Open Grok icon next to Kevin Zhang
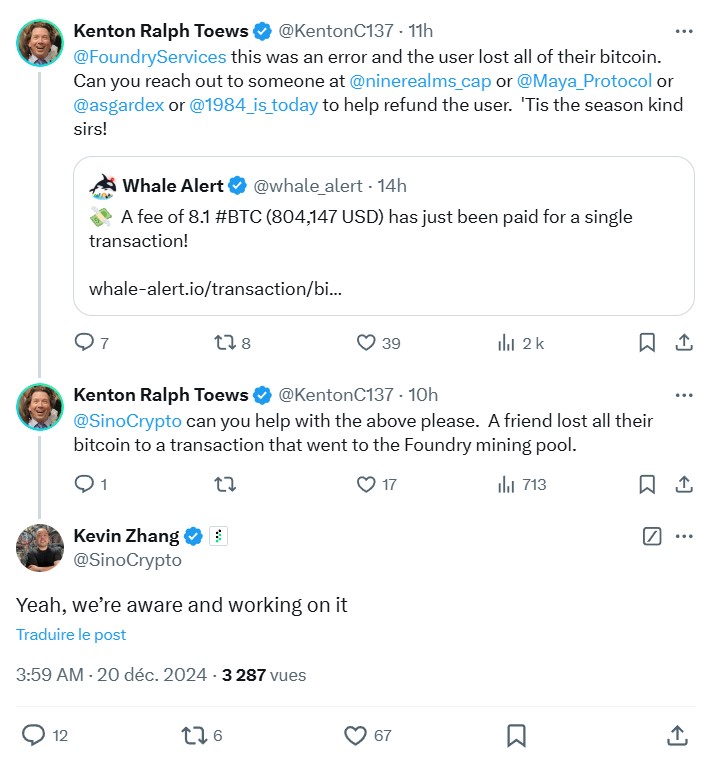 (x=652, y=537)
